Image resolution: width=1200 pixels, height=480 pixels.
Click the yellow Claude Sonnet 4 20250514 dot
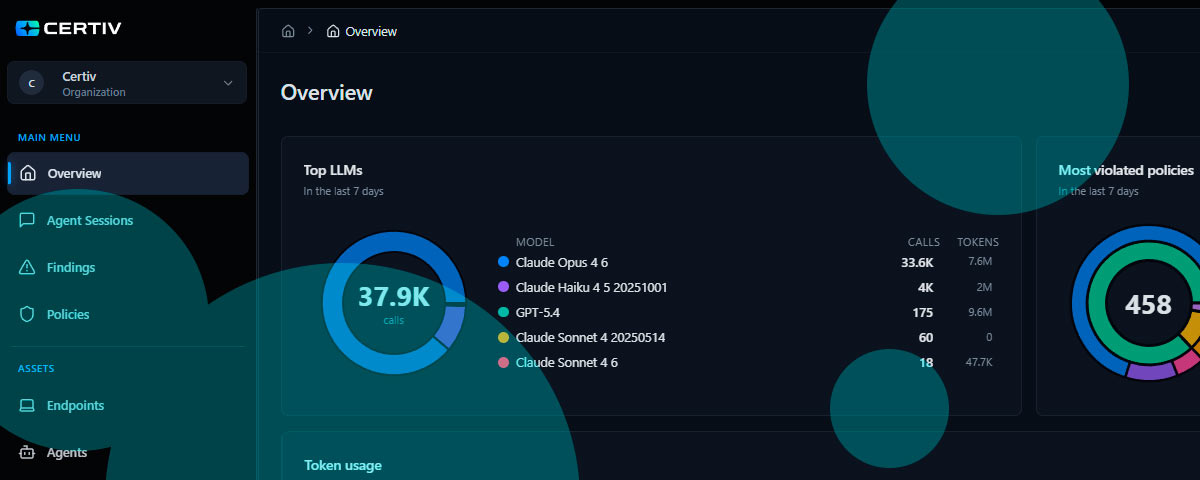click(503, 337)
